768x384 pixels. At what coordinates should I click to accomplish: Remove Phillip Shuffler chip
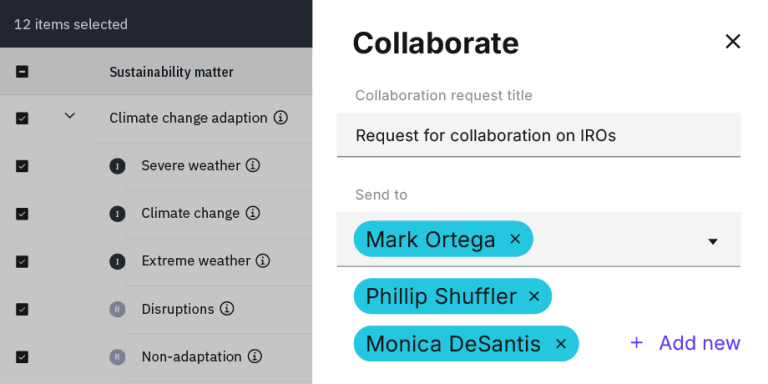(534, 296)
